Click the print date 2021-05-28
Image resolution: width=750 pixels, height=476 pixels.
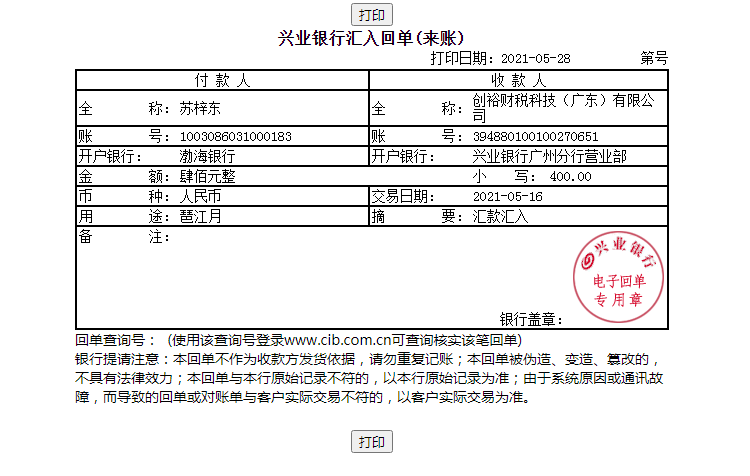pos(535,59)
